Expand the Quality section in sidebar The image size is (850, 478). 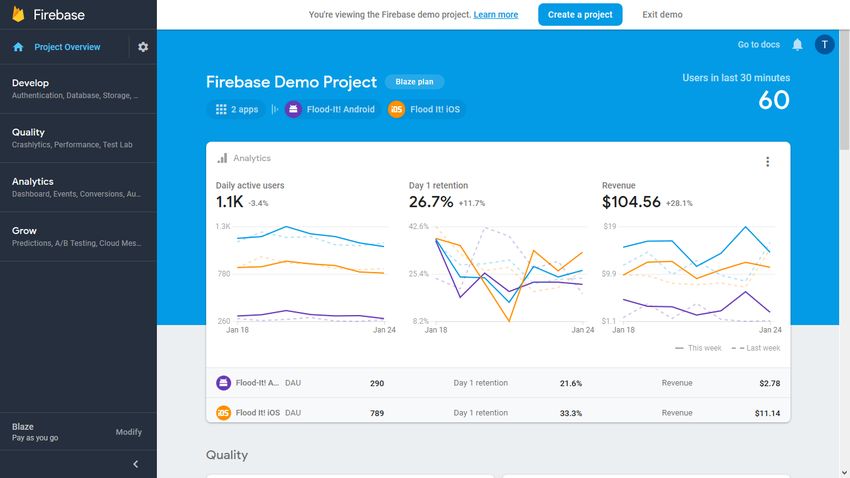(78, 138)
